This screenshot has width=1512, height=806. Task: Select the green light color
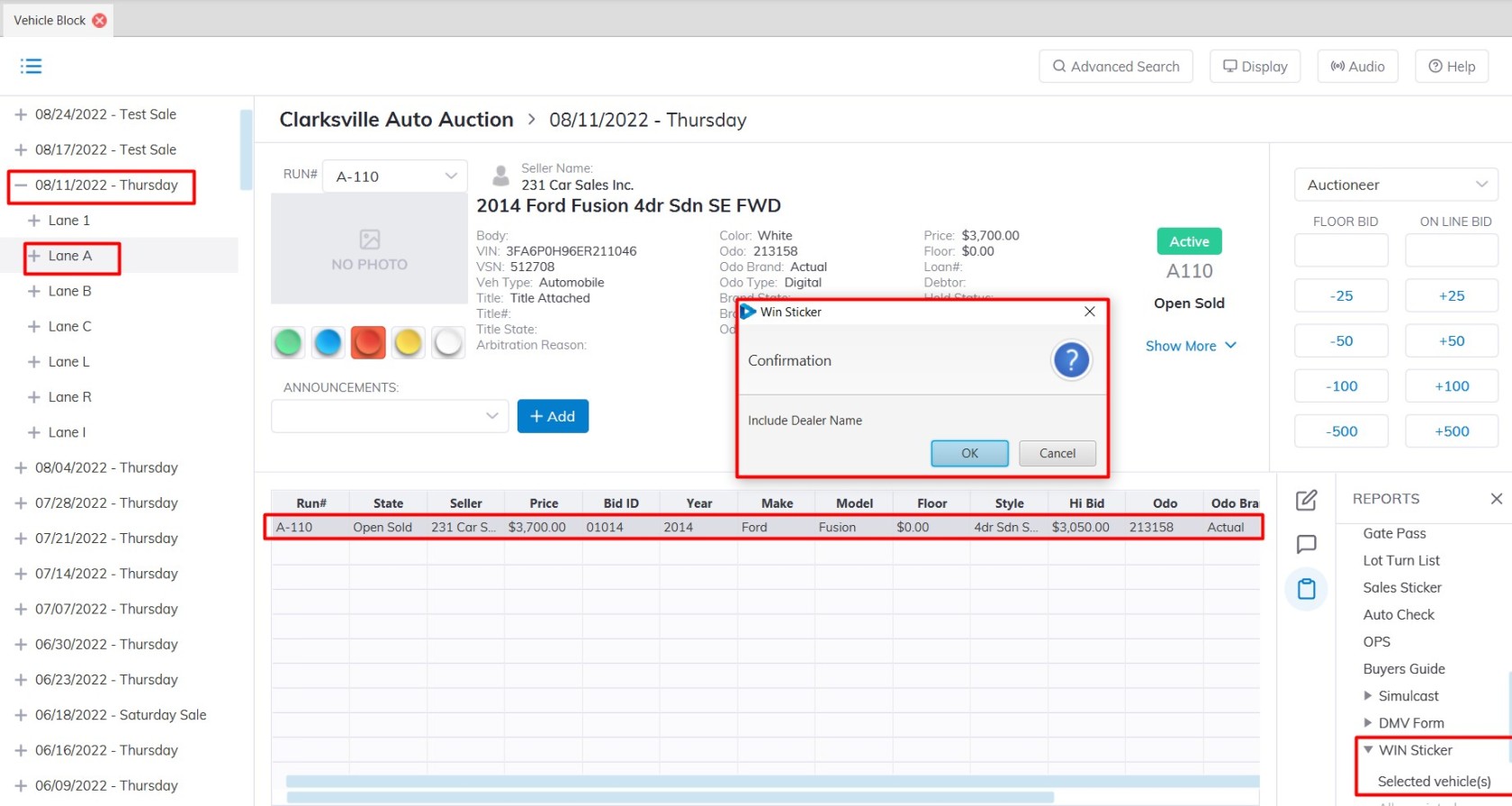[288, 342]
